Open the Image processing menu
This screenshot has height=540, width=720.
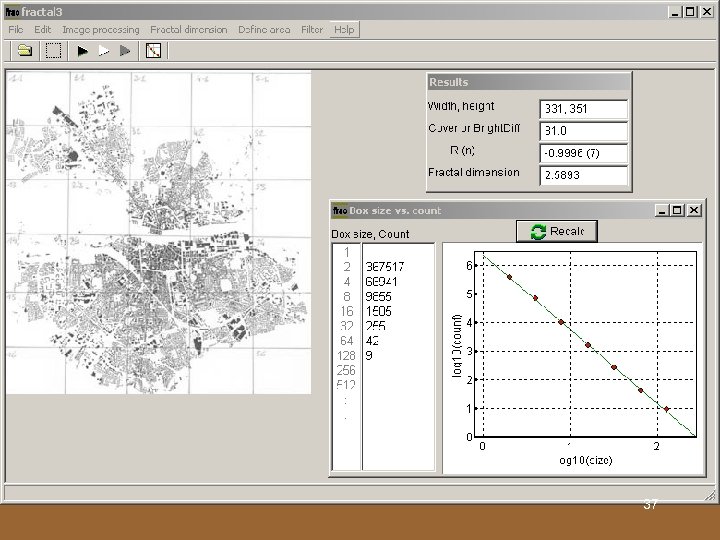101,30
